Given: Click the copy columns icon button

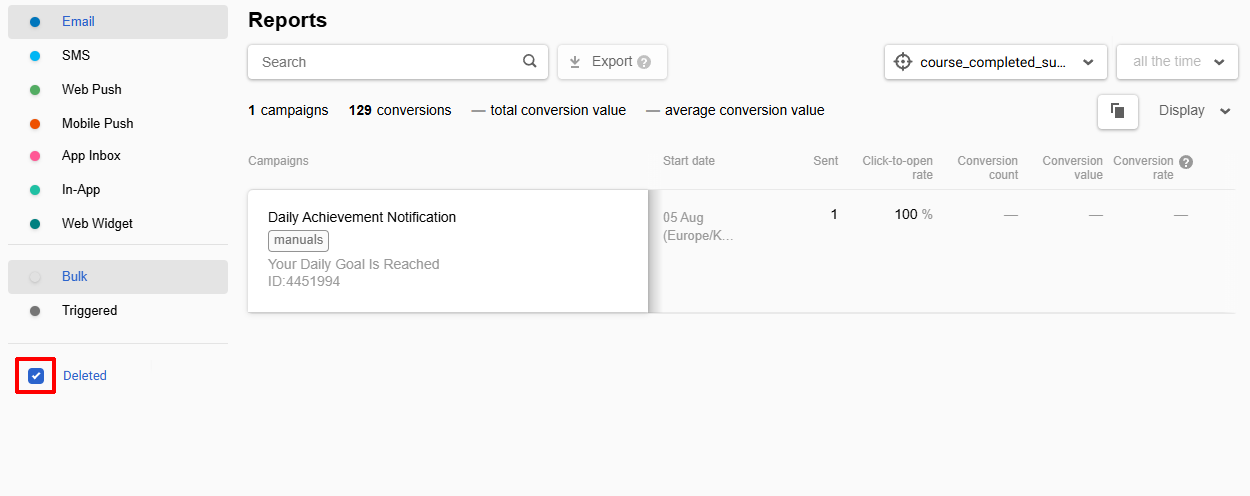Looking at the screenshot, I should click(1118, 111).
